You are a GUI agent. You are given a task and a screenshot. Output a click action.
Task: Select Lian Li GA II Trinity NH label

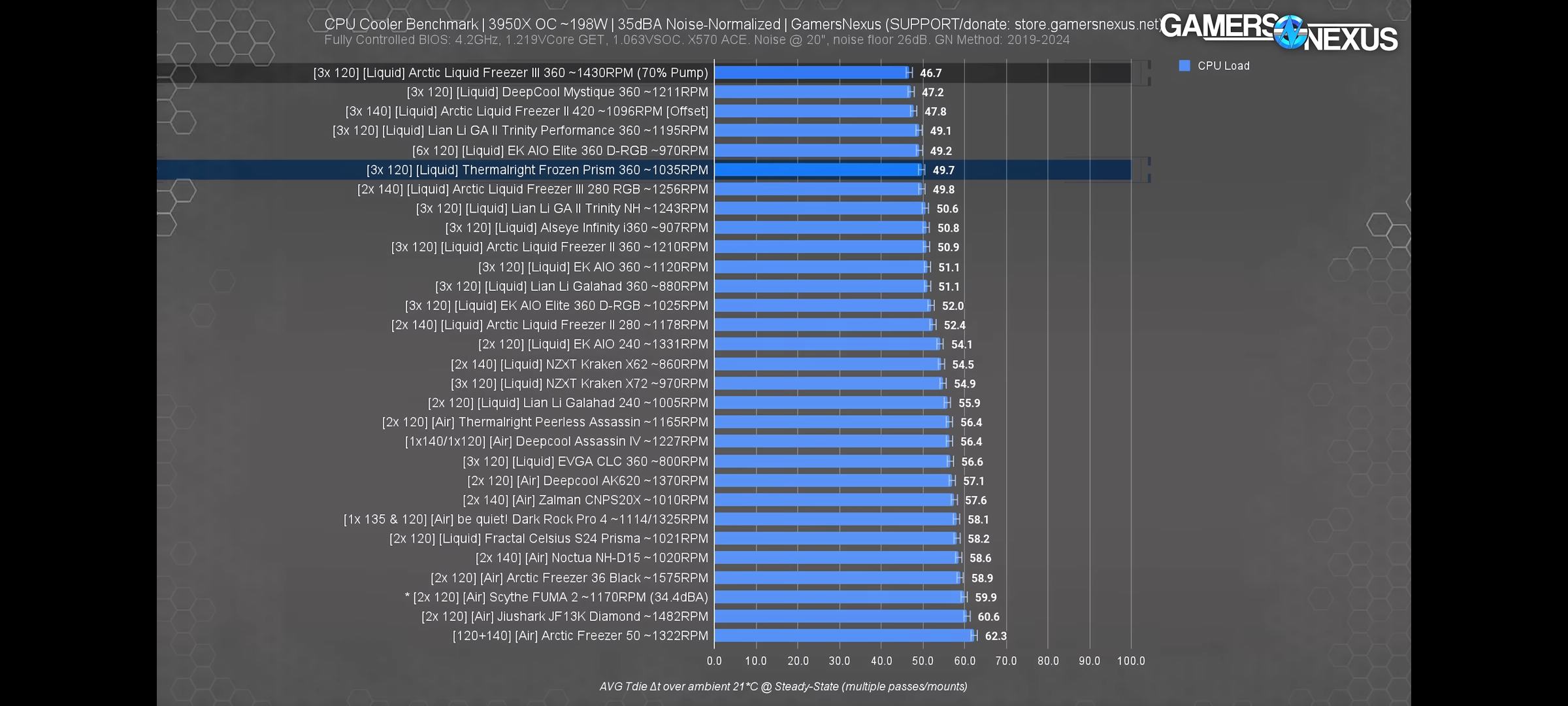point(562,209)
